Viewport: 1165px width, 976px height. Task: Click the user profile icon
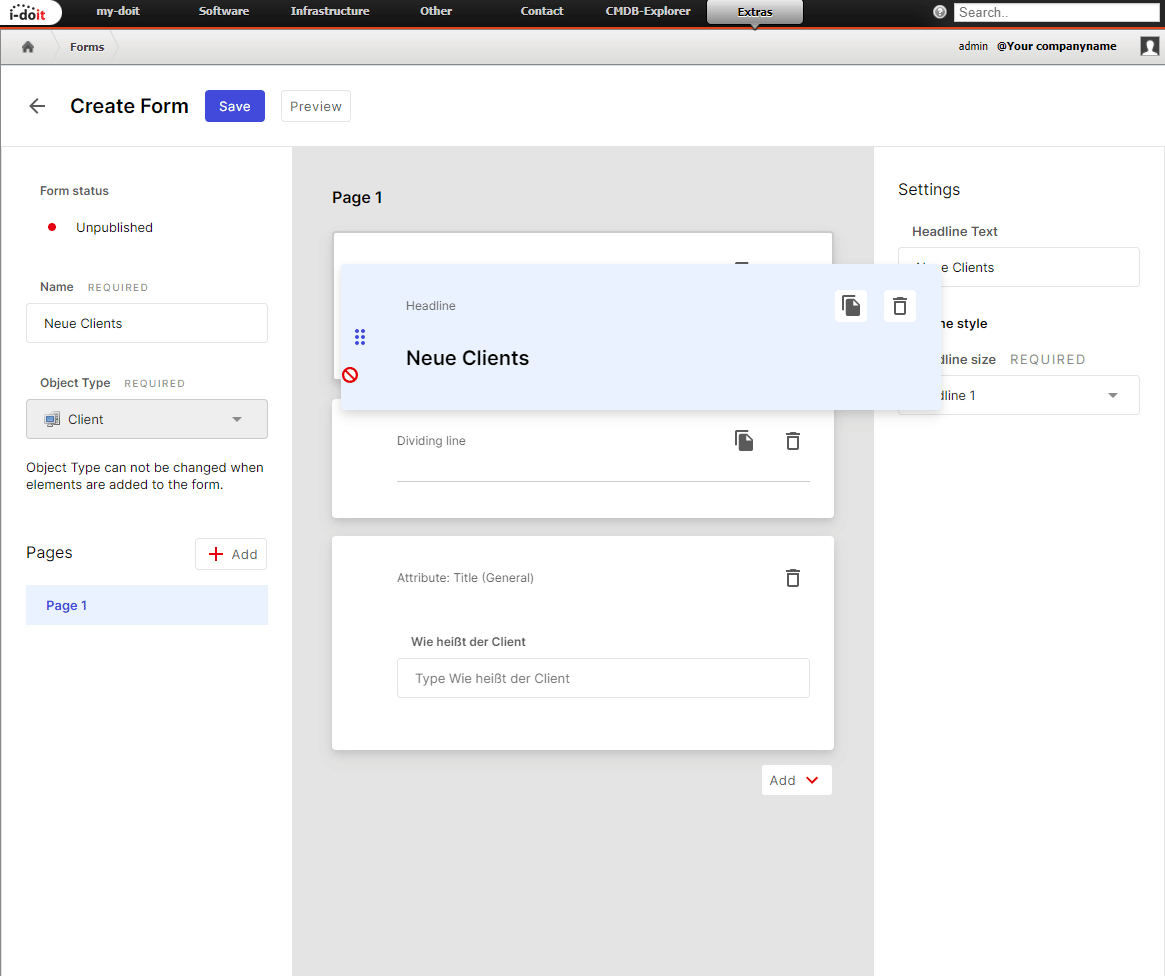(x=1149, y=46)
